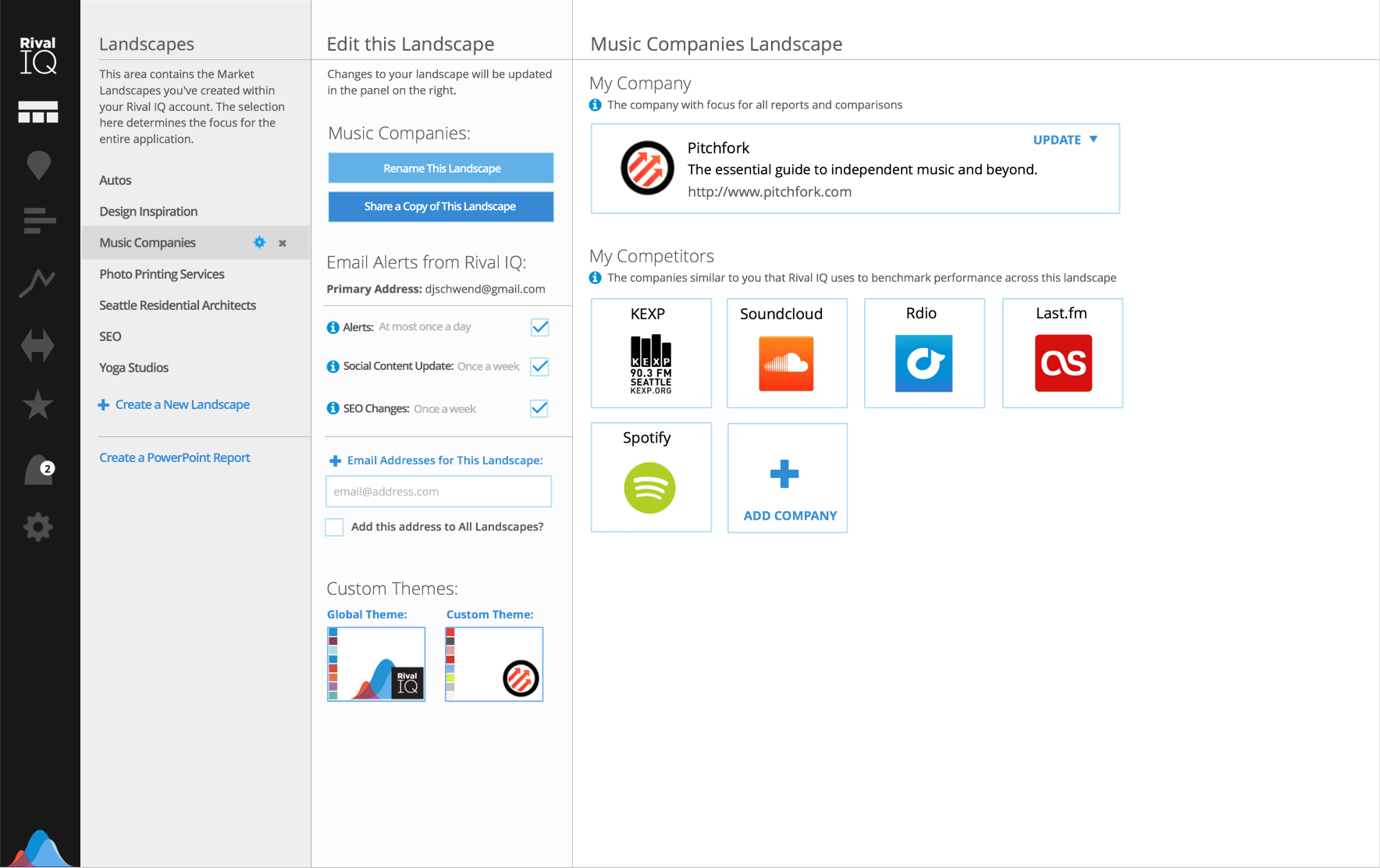Open the alerts bell with 2 badge
The width and height of the screenshot is (1380, 868).
39,470
